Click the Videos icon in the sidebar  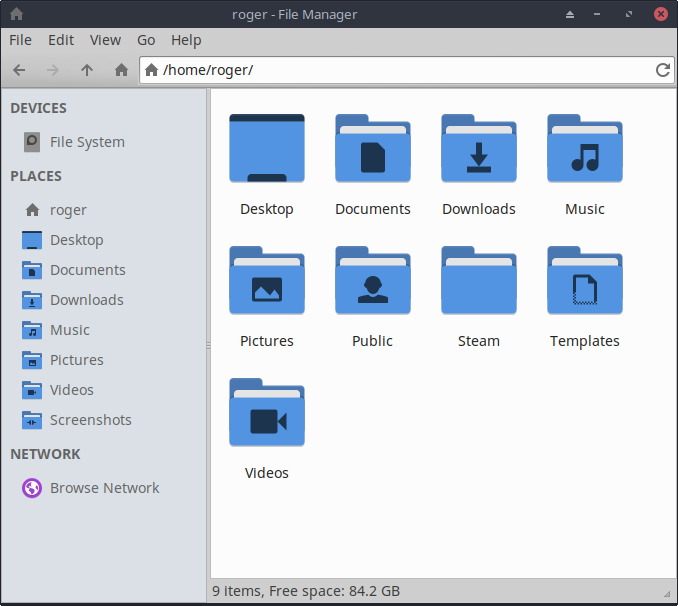coord(32,390)
